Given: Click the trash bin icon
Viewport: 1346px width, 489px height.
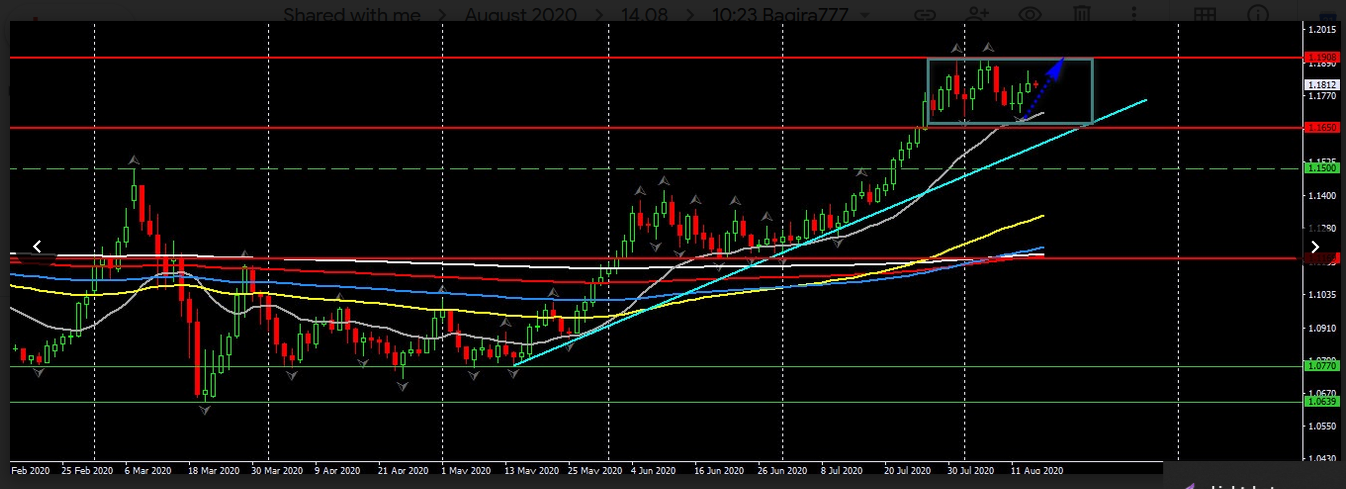Looking at the screenshot, I should click(x=1082, y=15).
